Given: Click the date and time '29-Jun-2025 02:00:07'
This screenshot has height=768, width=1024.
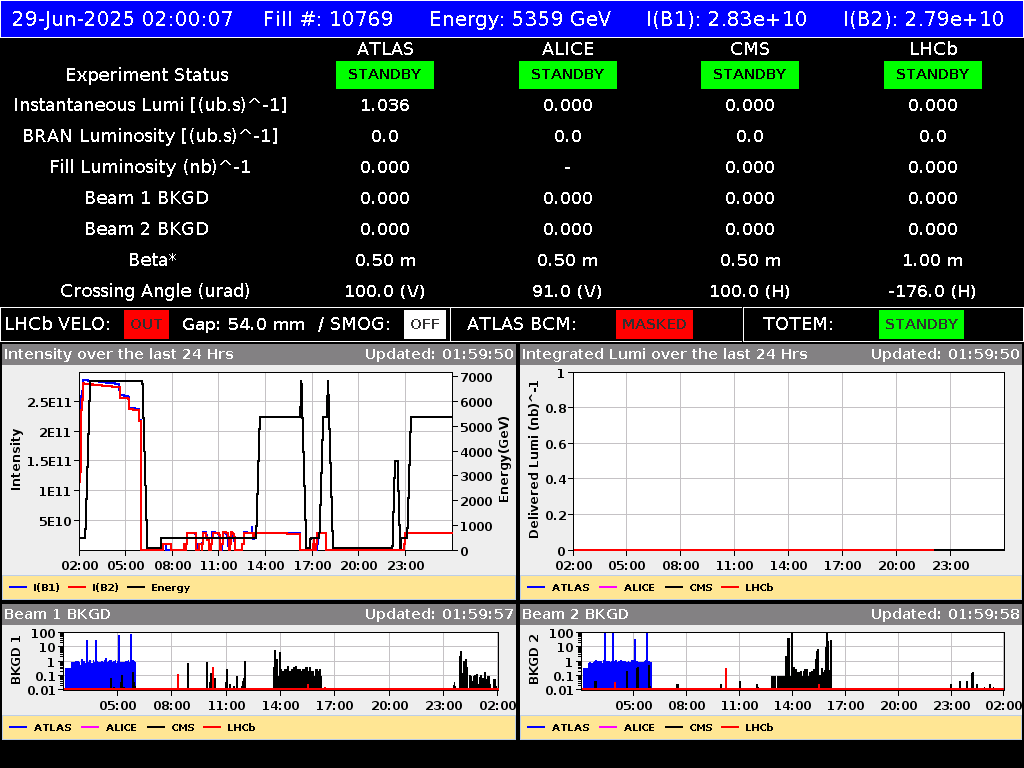Looking at the screenshot, I should coord(122,18).
